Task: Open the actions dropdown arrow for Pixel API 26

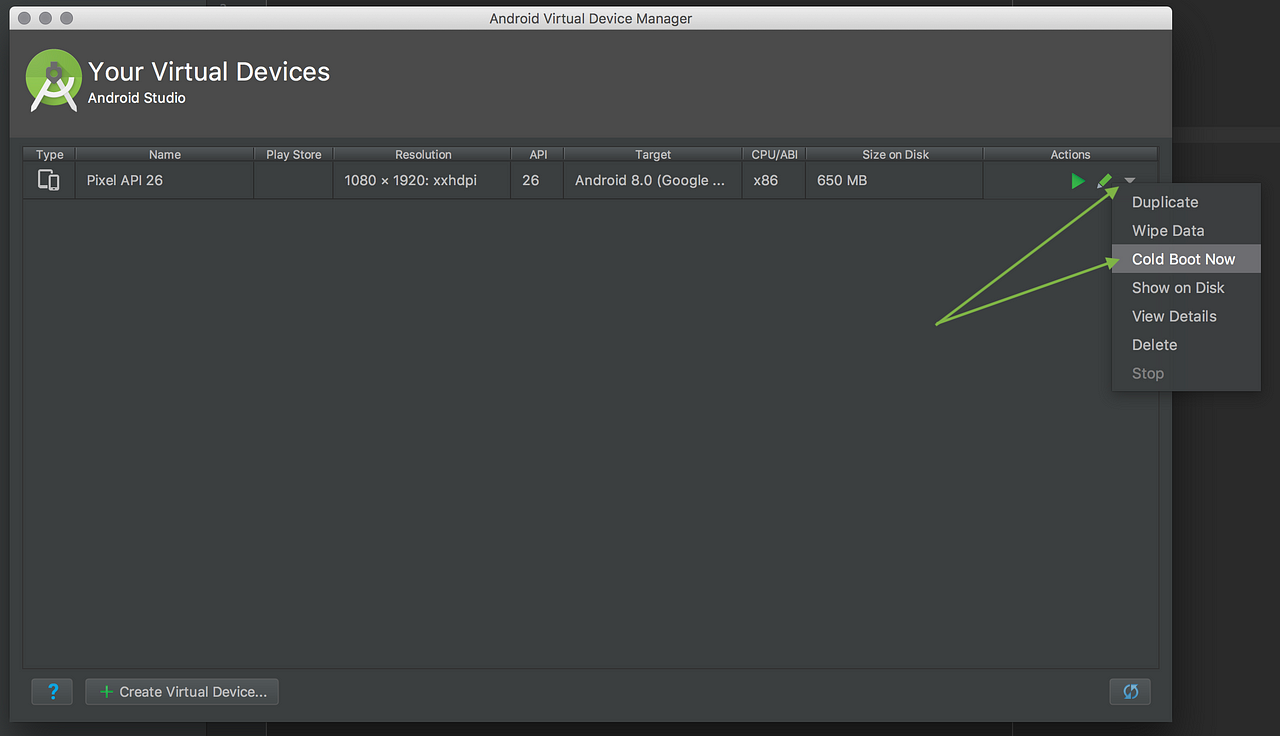Action: point(1130,181)
